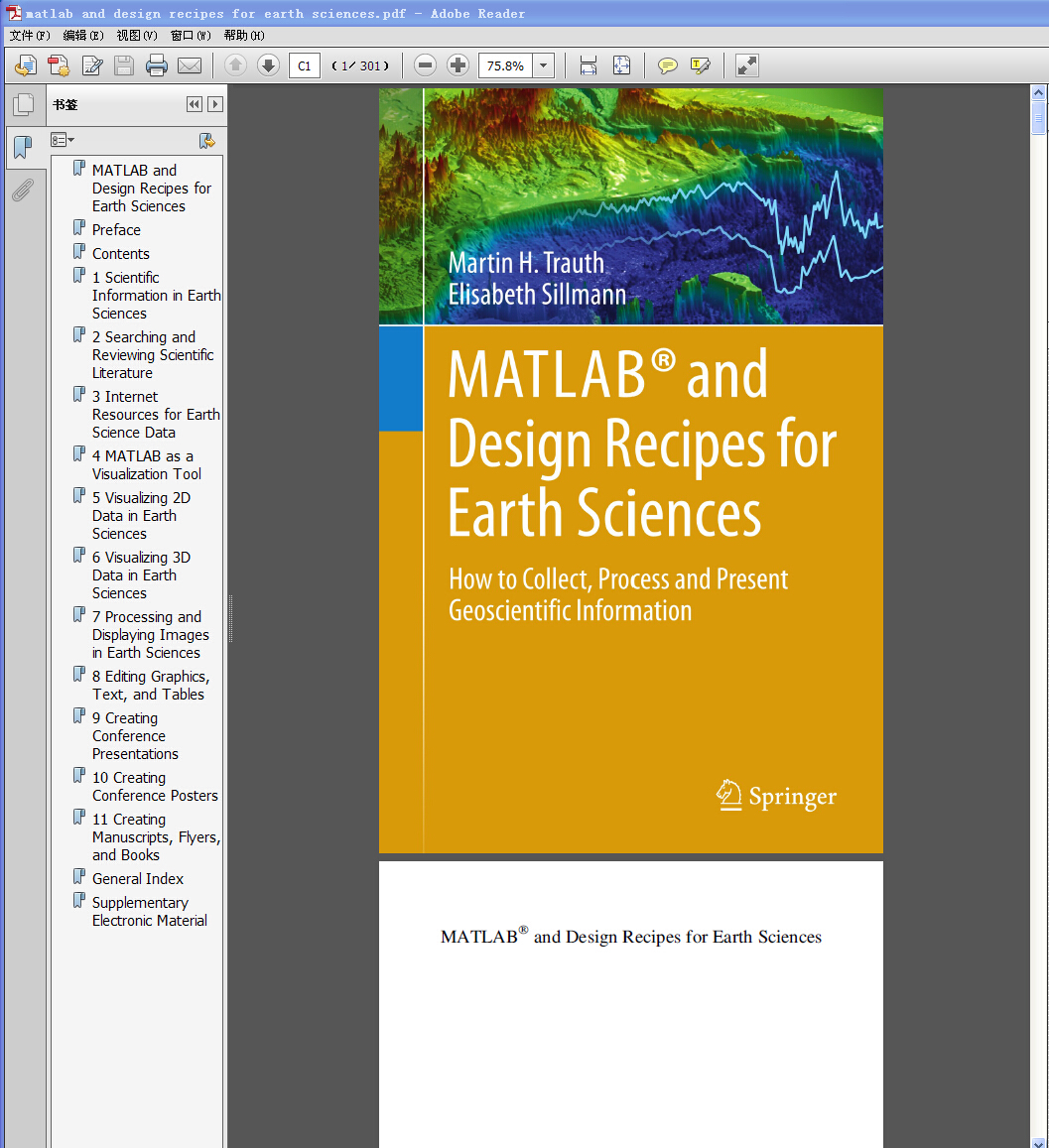Click the email envelope icon
Viewport: 1049px width, 1148px height.
(x=189, y=66)
